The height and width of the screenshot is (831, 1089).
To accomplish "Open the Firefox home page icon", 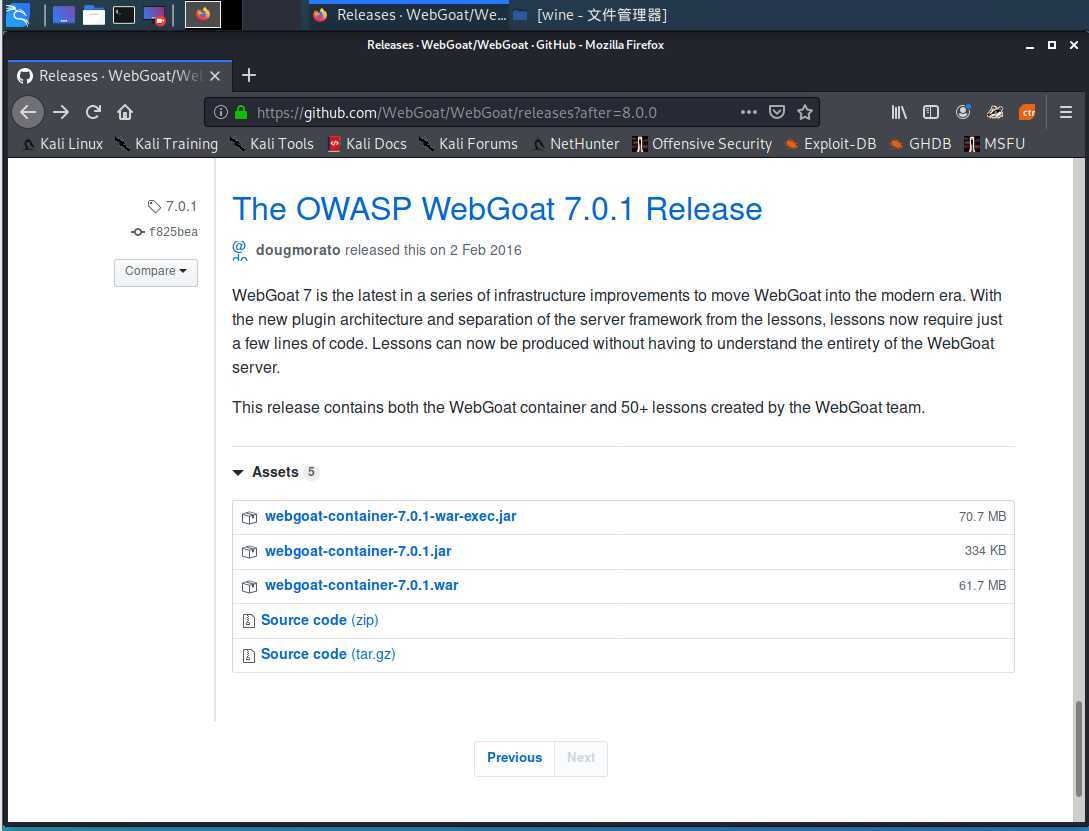I will (x=125, y=112).
